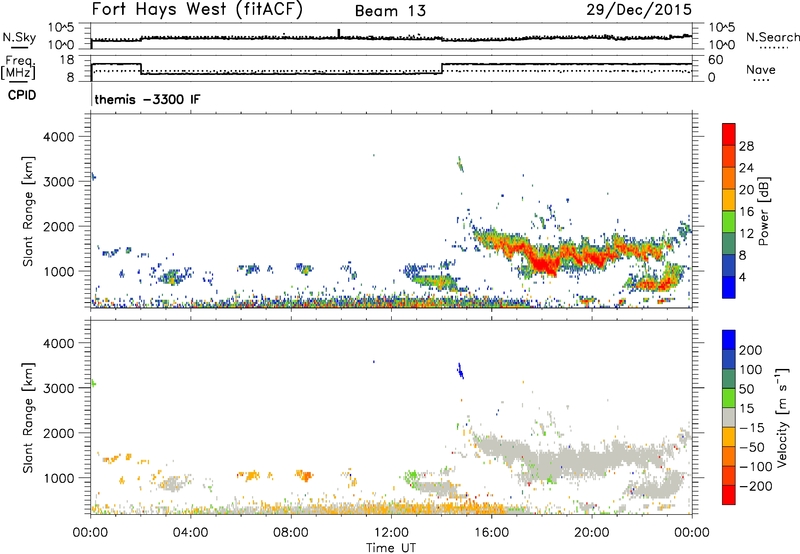The image size is (800, 554).
Task: Click the '12:00' time axis tick label
Action: (391, 533)
